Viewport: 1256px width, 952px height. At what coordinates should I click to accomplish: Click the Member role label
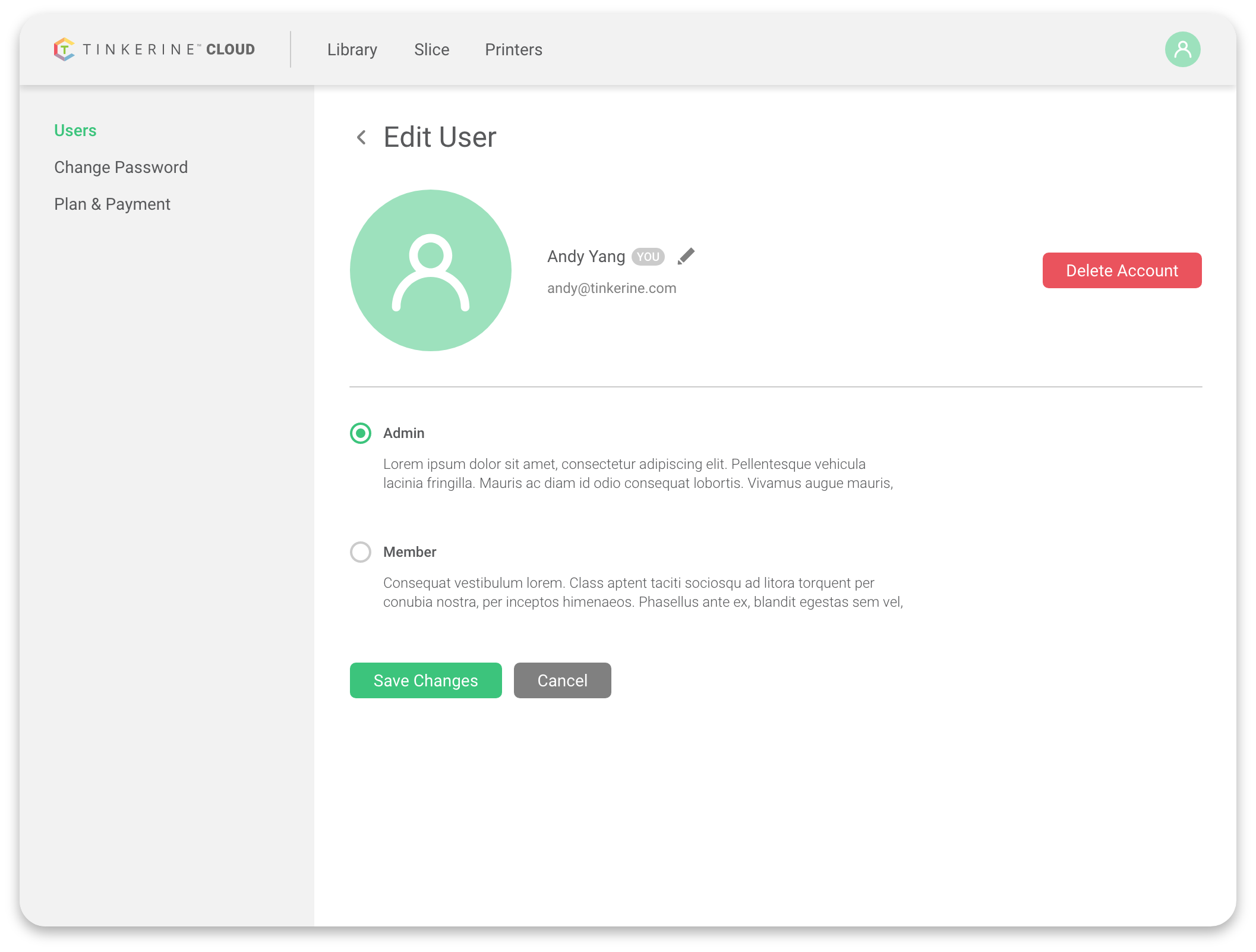click(x=409, y=552)
